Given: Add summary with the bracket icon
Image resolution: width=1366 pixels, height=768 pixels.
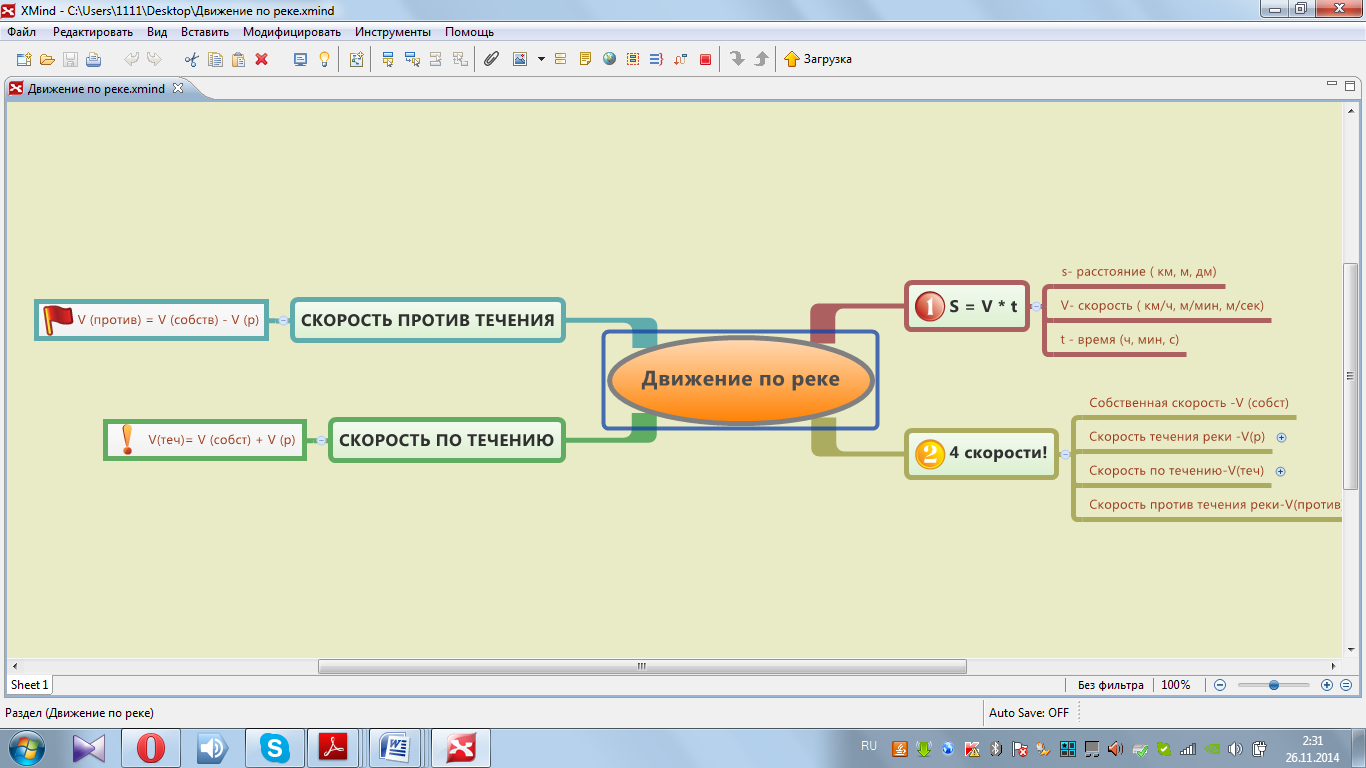Looking at the screenshot, I should click(x=657, y=59).
